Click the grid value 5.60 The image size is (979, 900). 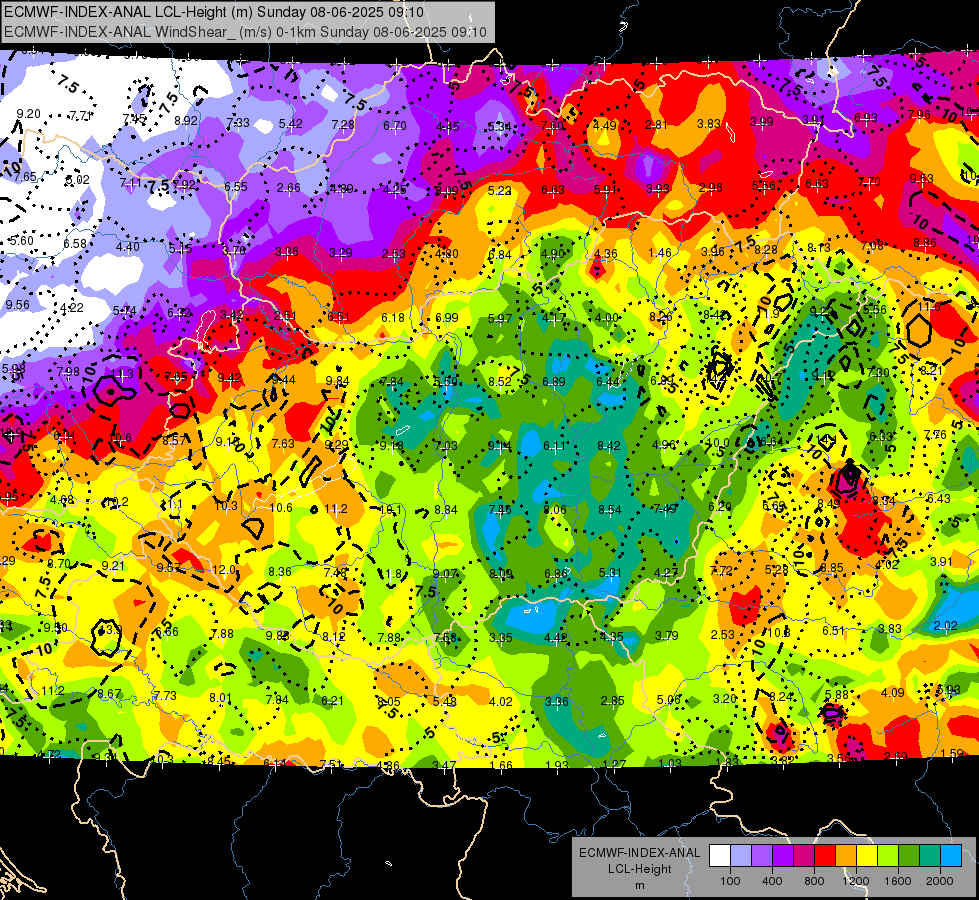(21, 240)
